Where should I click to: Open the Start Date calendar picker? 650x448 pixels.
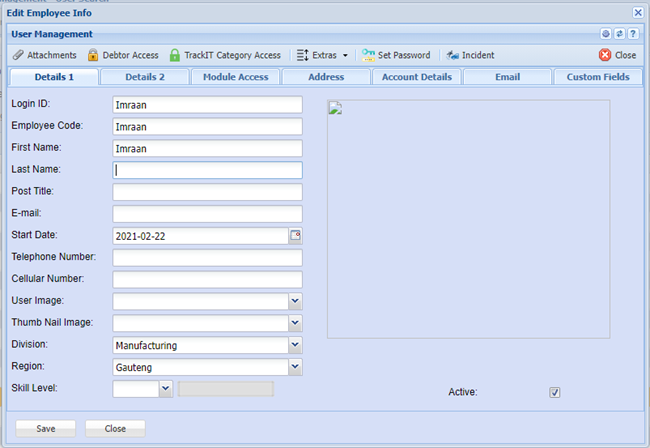(295, 236)
